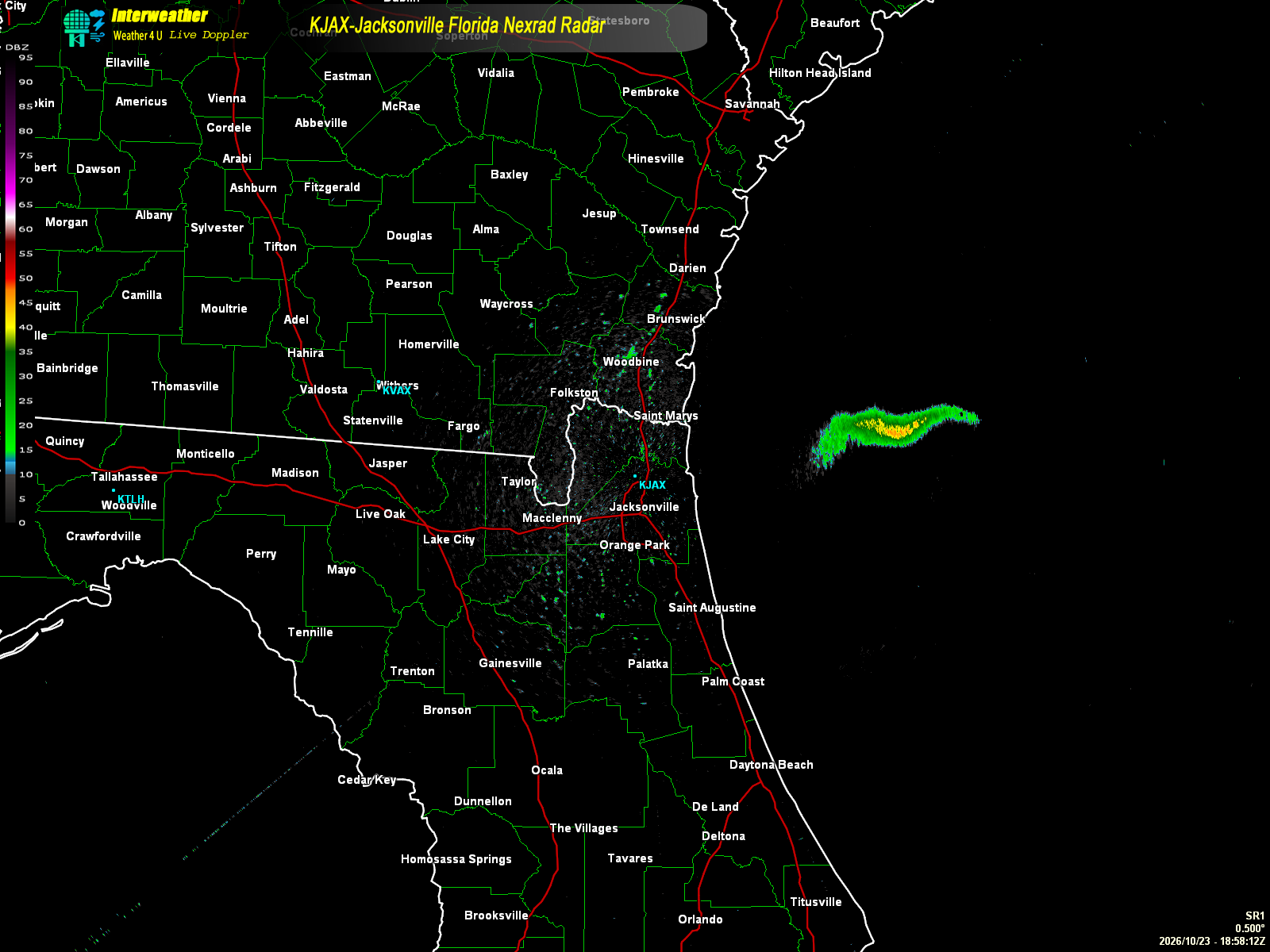Click the Thomasville city label
The height and width of the screenshot is (952, 1270).
(185, 386)
